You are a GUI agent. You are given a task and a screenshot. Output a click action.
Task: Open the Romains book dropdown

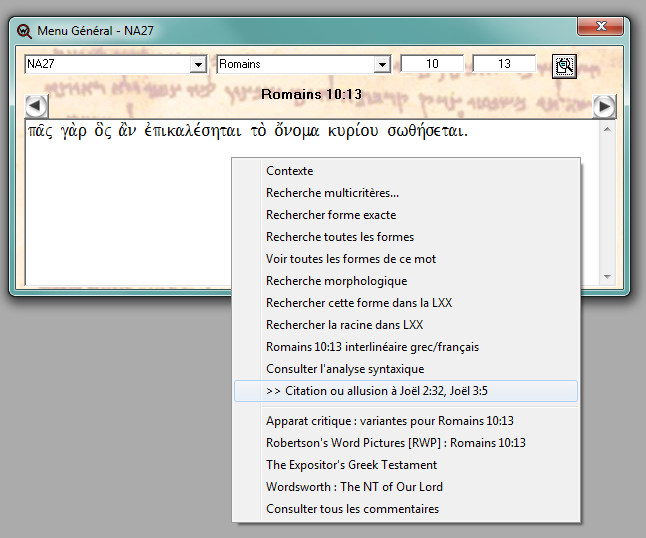[382, 64]
